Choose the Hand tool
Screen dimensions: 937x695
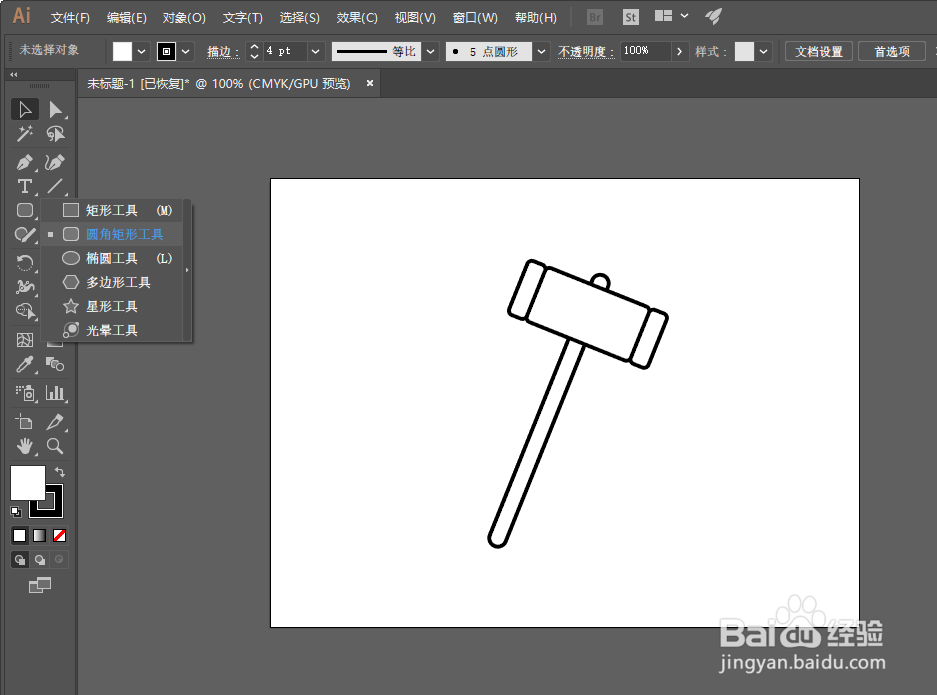point(25,446)
